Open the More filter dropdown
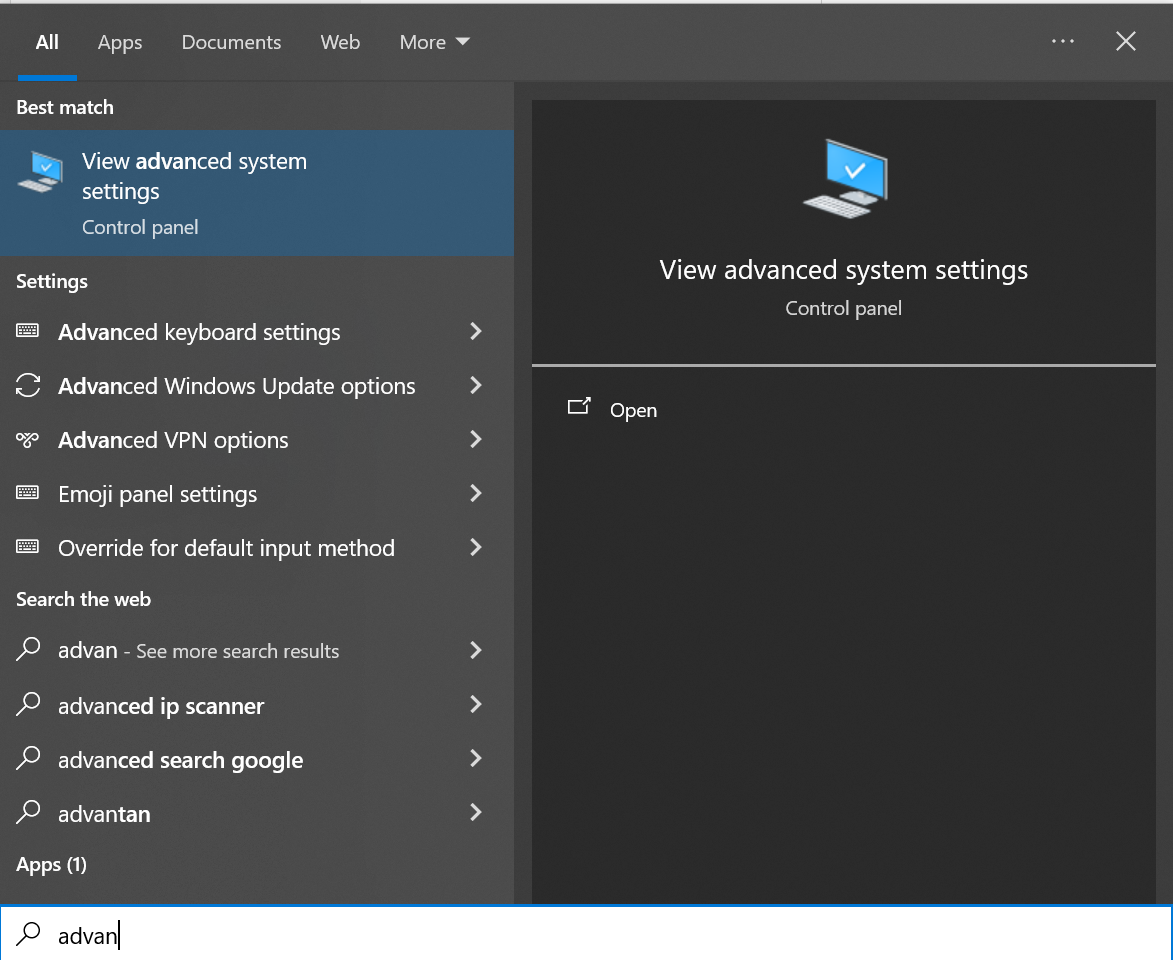The image size is (1173, 960). pos(434,42)
